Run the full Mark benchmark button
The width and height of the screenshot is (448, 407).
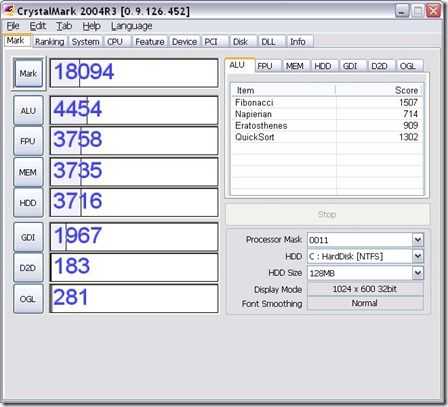coord(29,73)
